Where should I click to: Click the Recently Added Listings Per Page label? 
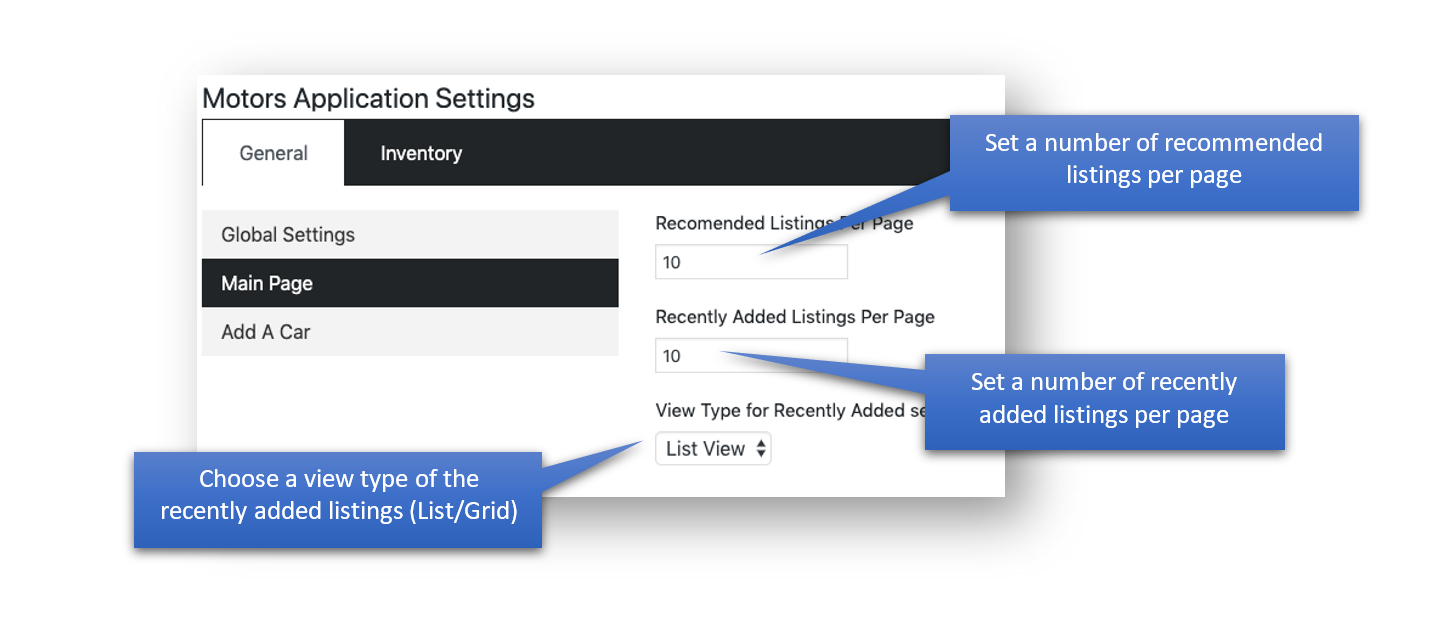point(795,317)
